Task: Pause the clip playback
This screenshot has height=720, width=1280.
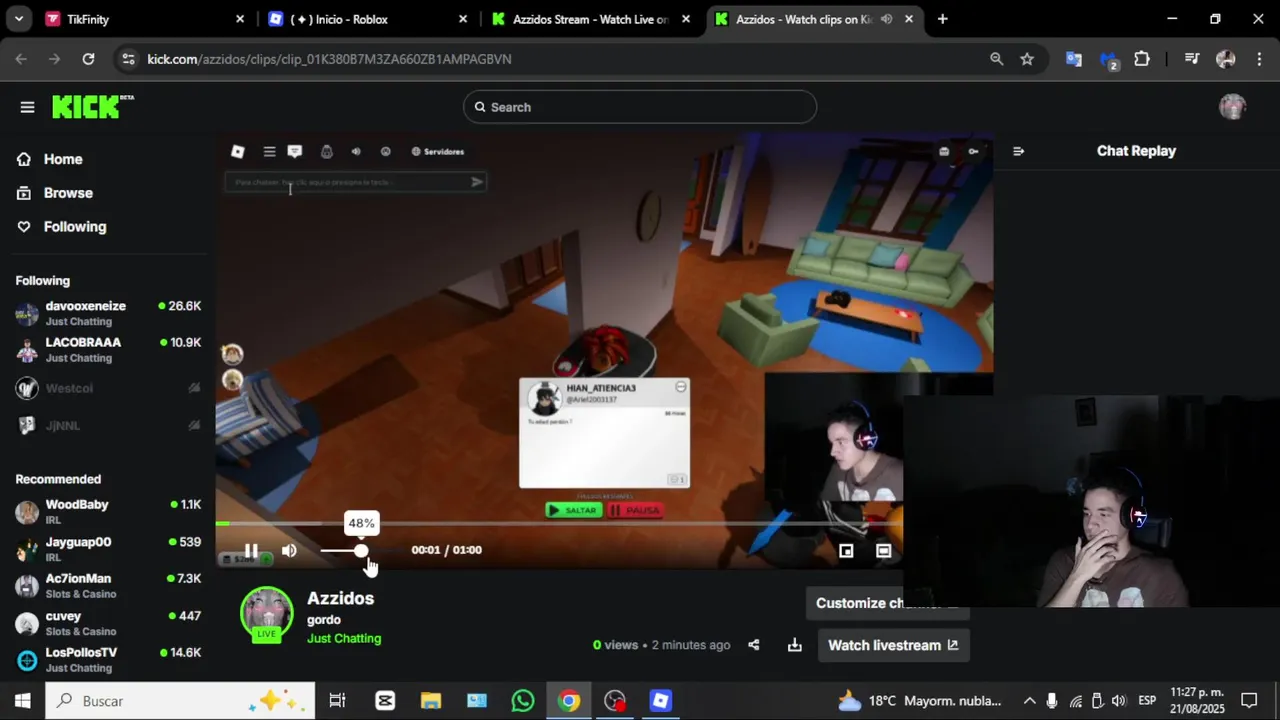Action: click(251, 550)
